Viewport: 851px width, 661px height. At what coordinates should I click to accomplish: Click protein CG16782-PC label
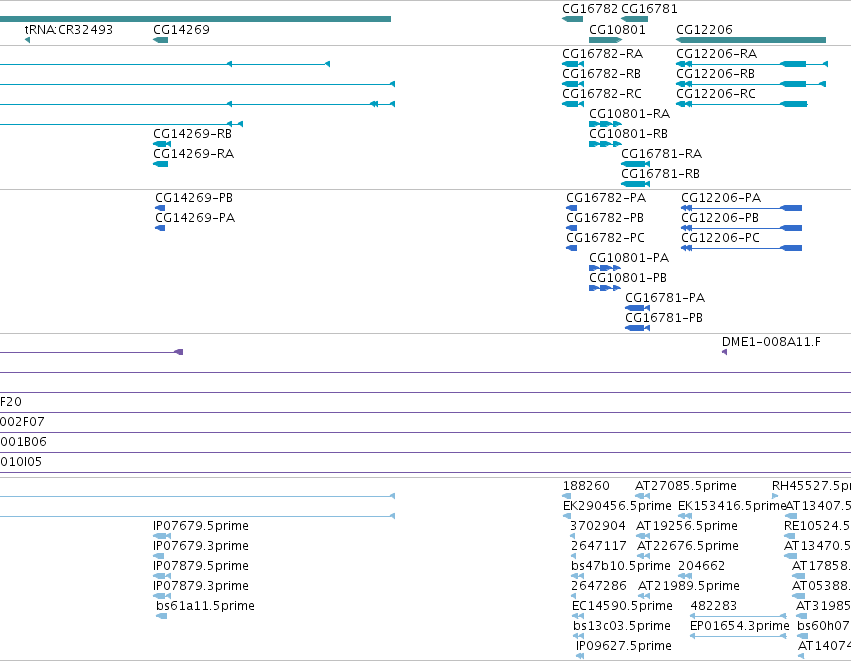coord(606,238)
